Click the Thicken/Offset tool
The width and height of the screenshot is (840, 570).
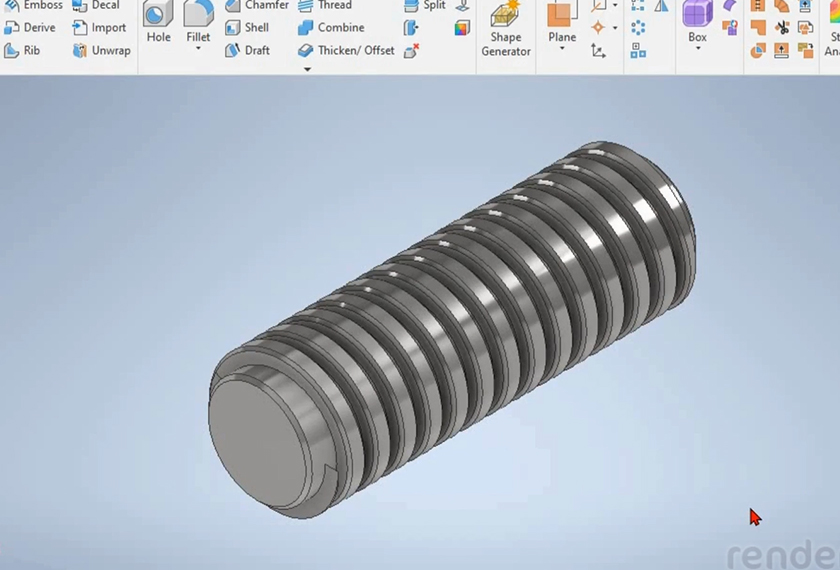346,50
